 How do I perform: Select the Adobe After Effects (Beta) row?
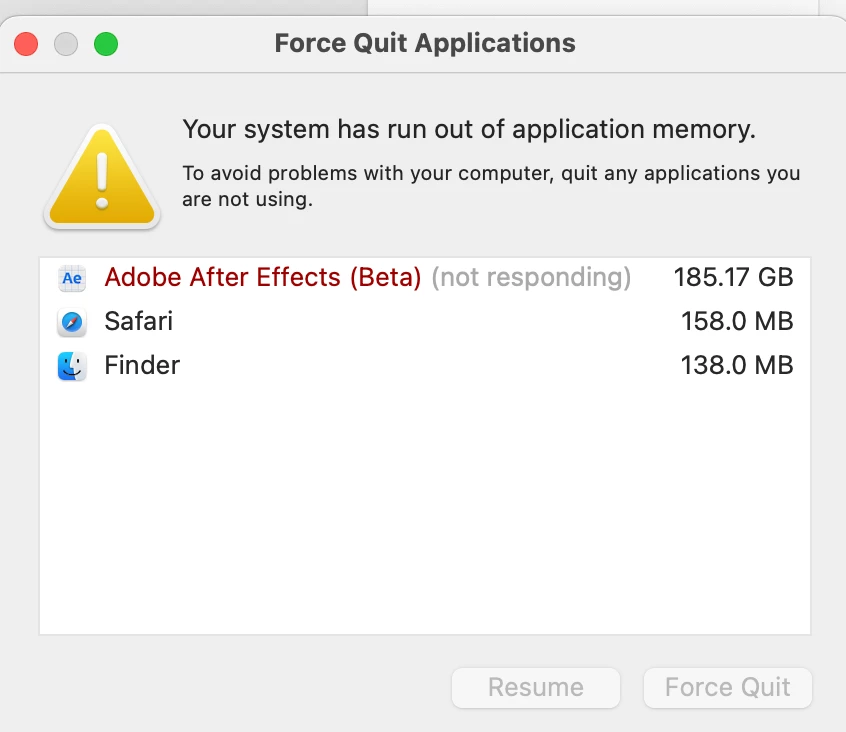[262, 278]
